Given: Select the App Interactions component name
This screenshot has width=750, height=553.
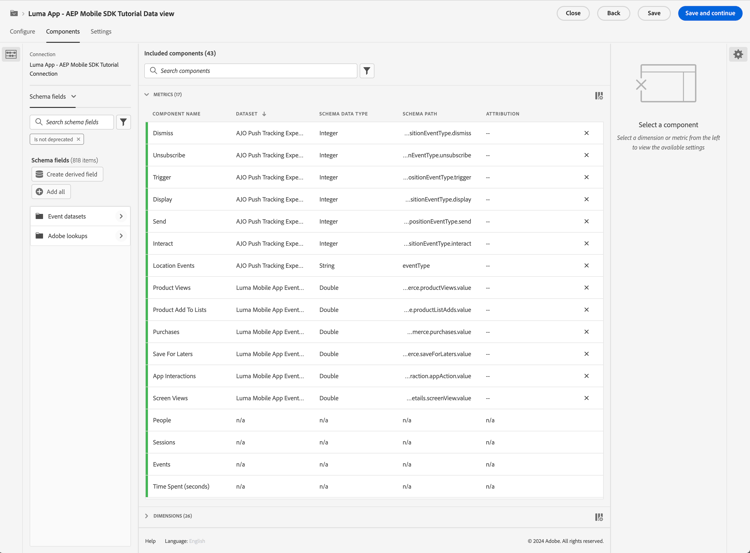Looking at the screenshot, I should (x=174, y=376).
